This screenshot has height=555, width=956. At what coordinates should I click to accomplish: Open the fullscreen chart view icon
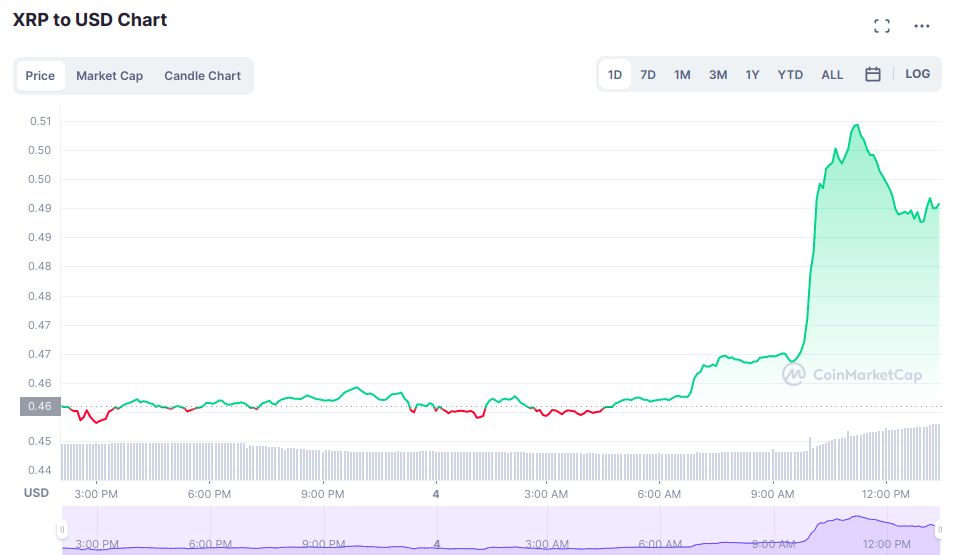coord(882,26)
